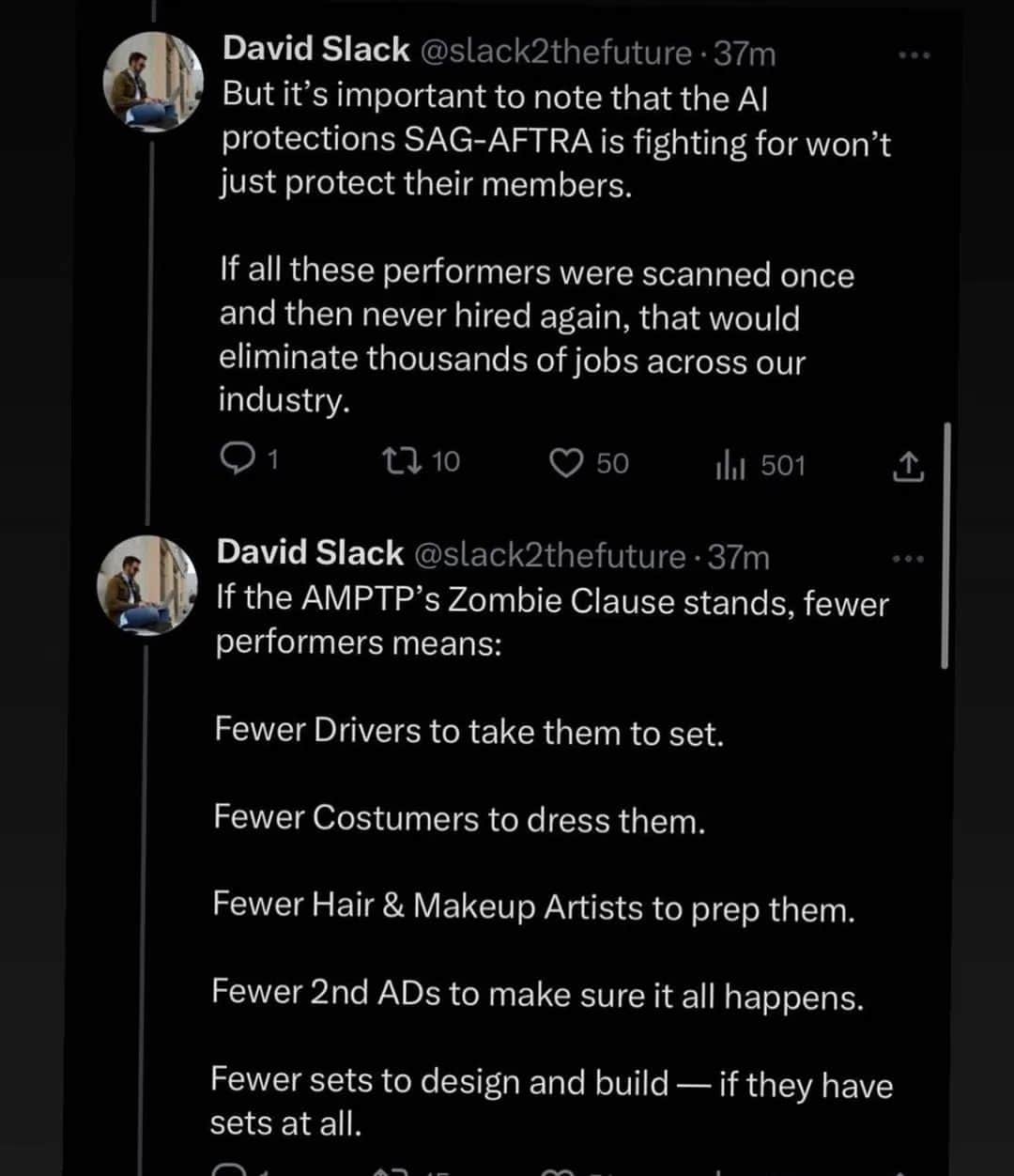Open tweet listing fewer Drivers and Costumers
The height and width of the screenshot is (1176, 1014).
[469, 775]
